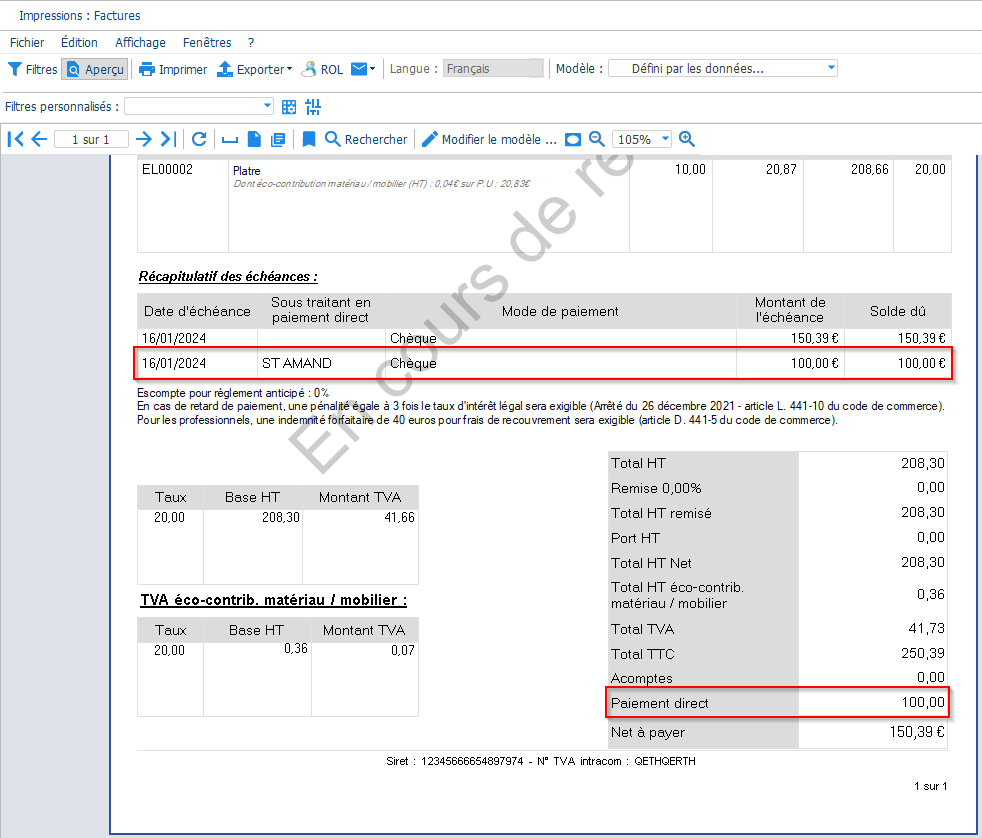Go to the next page arrow
Screen dimensions: 982x838
[x=144, y=139]
